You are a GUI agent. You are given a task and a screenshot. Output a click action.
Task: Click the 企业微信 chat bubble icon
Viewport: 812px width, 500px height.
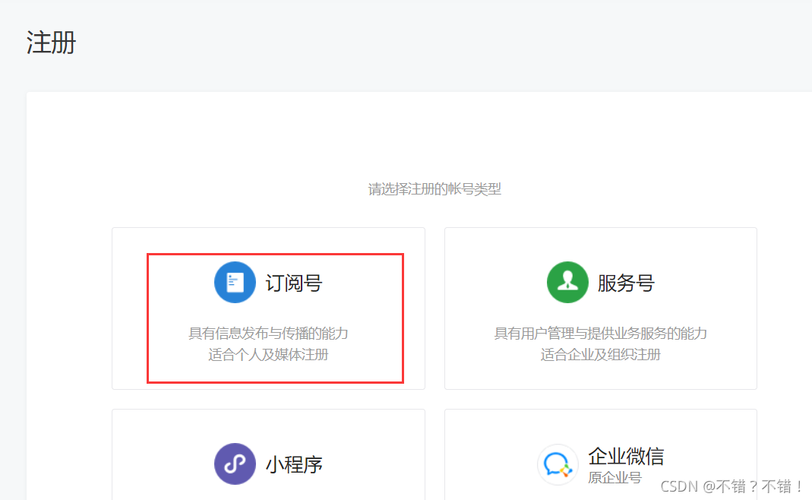click(x=558, y=464)
